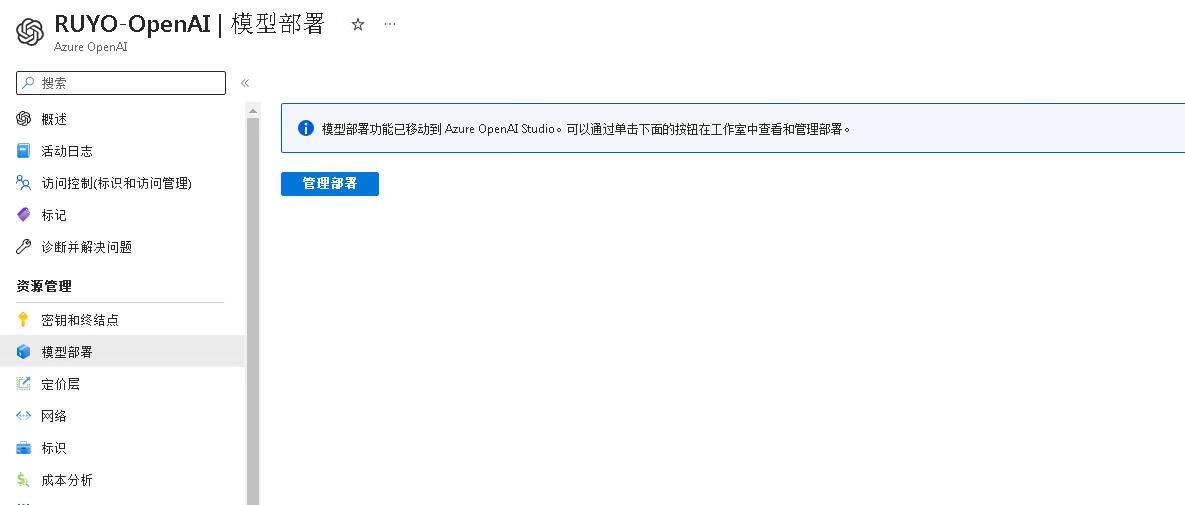Click the Azure OpenAI subtitle under title
This screenshot has height=505, width=1185.
point(91,46)
